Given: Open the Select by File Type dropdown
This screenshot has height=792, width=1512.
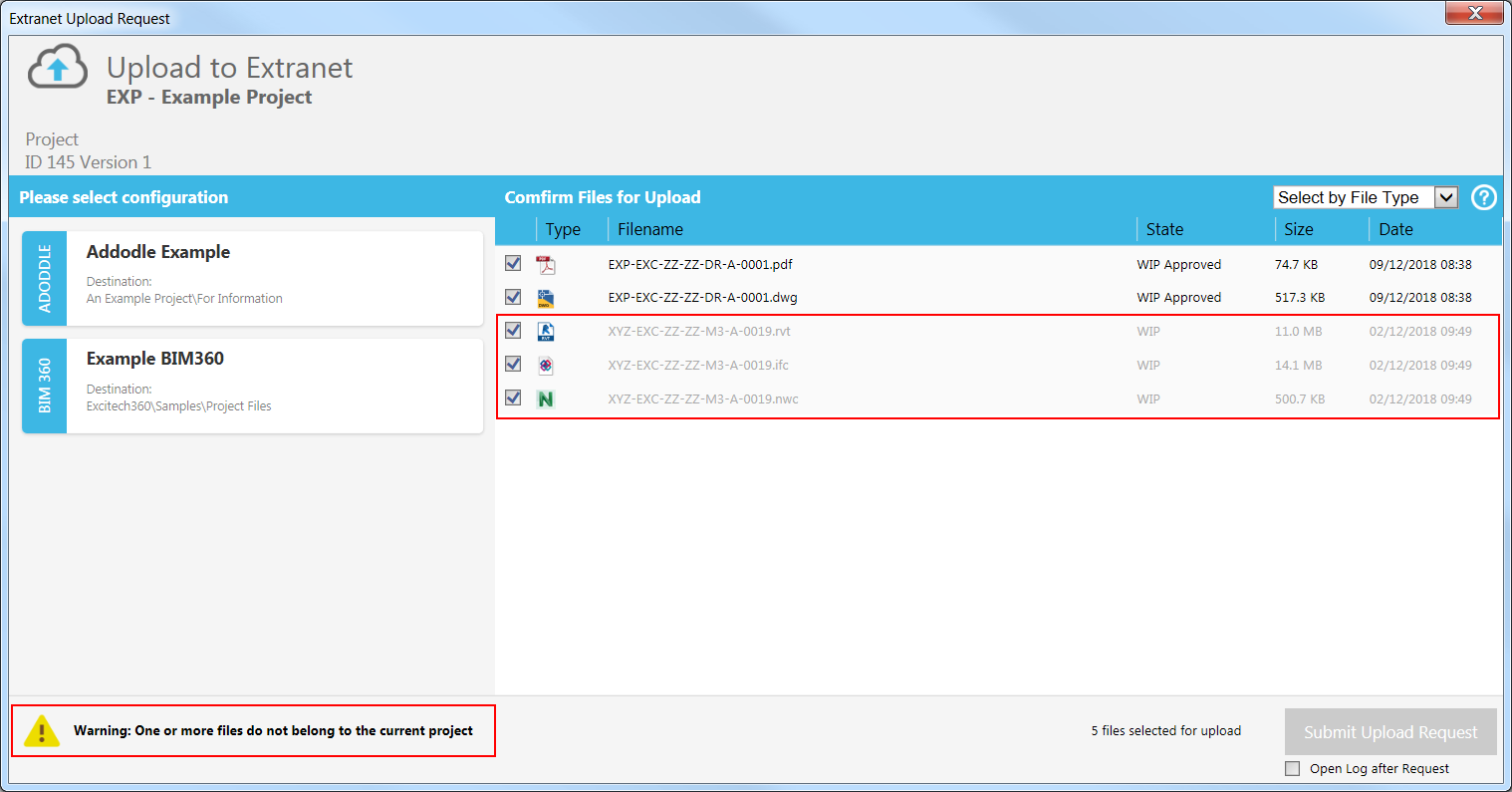Looking at the screenshot, I should (1445, 197).
